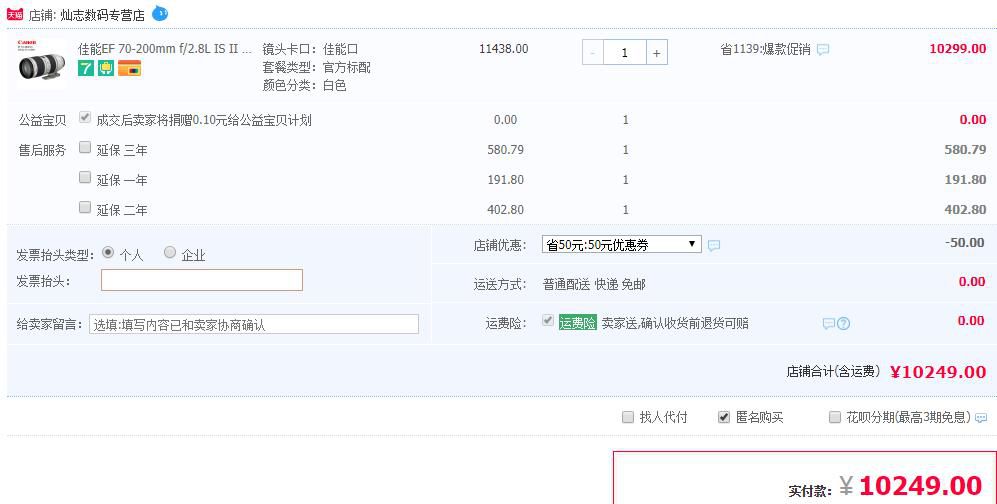997x504 pixels.
Task: Click the discounted price 10299.00
Action: pyautogui.click(x=958, y=49)
